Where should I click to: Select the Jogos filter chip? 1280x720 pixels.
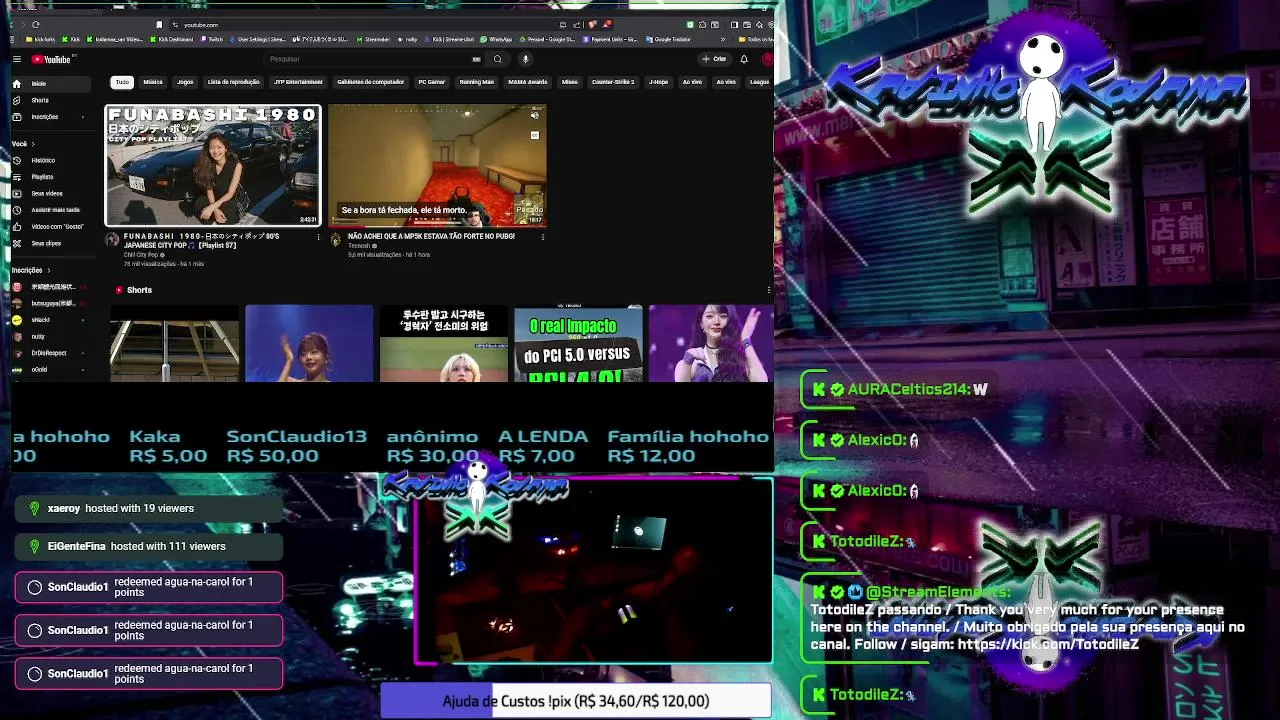[x=185, y=82]
